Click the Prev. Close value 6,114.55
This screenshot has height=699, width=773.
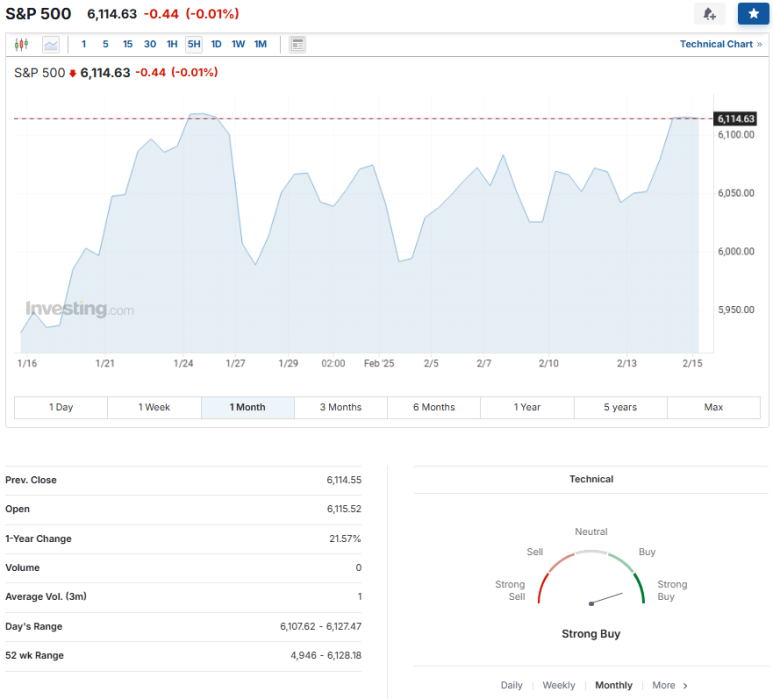point(344,480)
